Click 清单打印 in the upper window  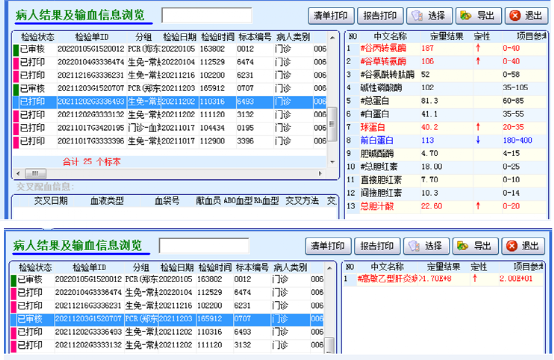pos(331,16)
